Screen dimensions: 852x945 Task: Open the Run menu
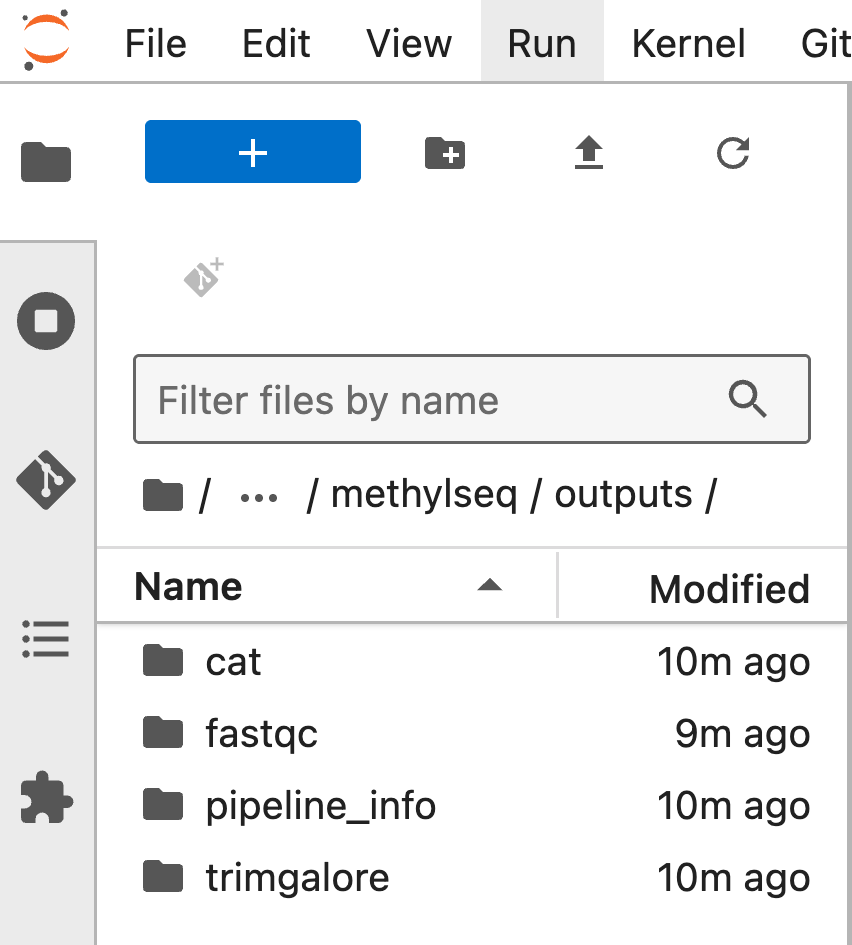tap(542, 43)
